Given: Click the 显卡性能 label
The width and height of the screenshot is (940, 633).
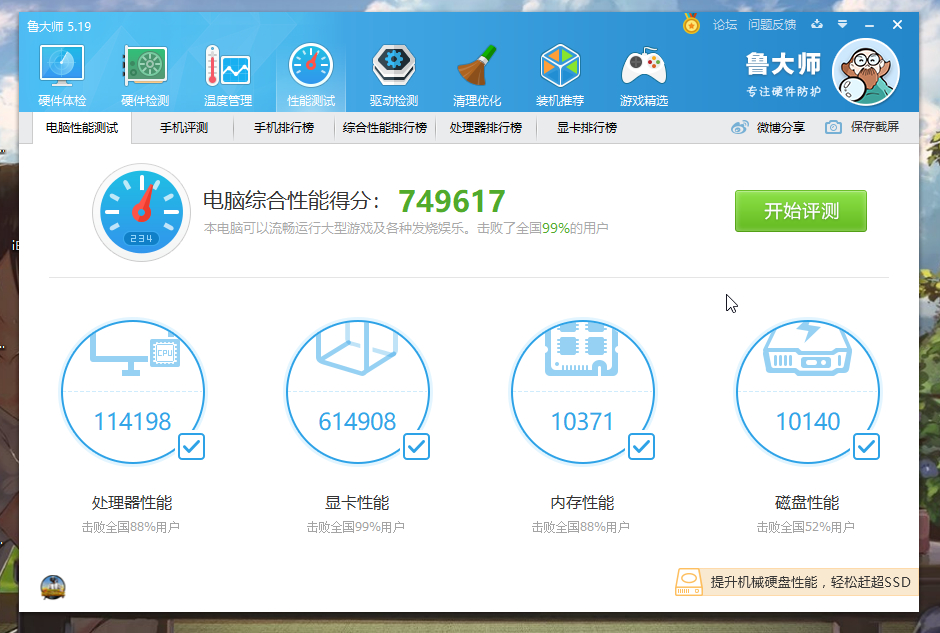Looking at the screenshot, I should point(357,502).
